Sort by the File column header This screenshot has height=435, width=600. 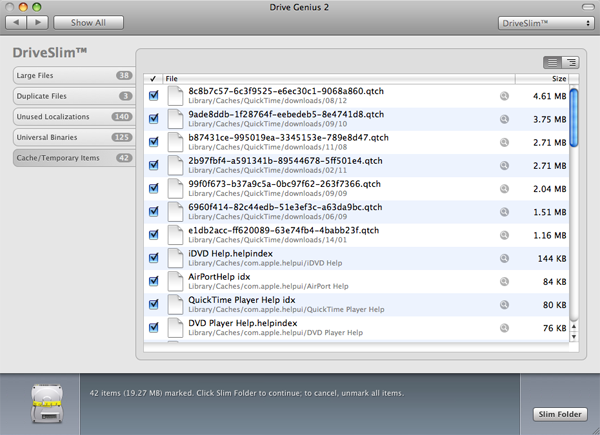[339, 79]
